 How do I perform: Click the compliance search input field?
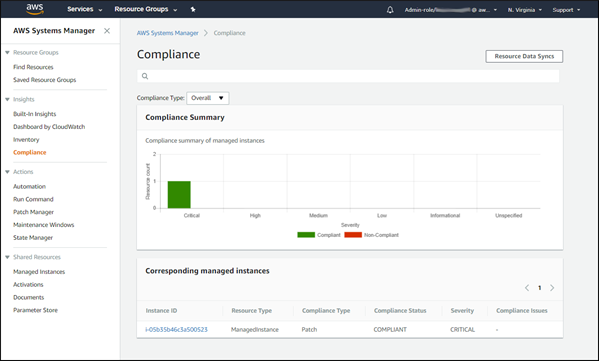[x=348, y=76]
